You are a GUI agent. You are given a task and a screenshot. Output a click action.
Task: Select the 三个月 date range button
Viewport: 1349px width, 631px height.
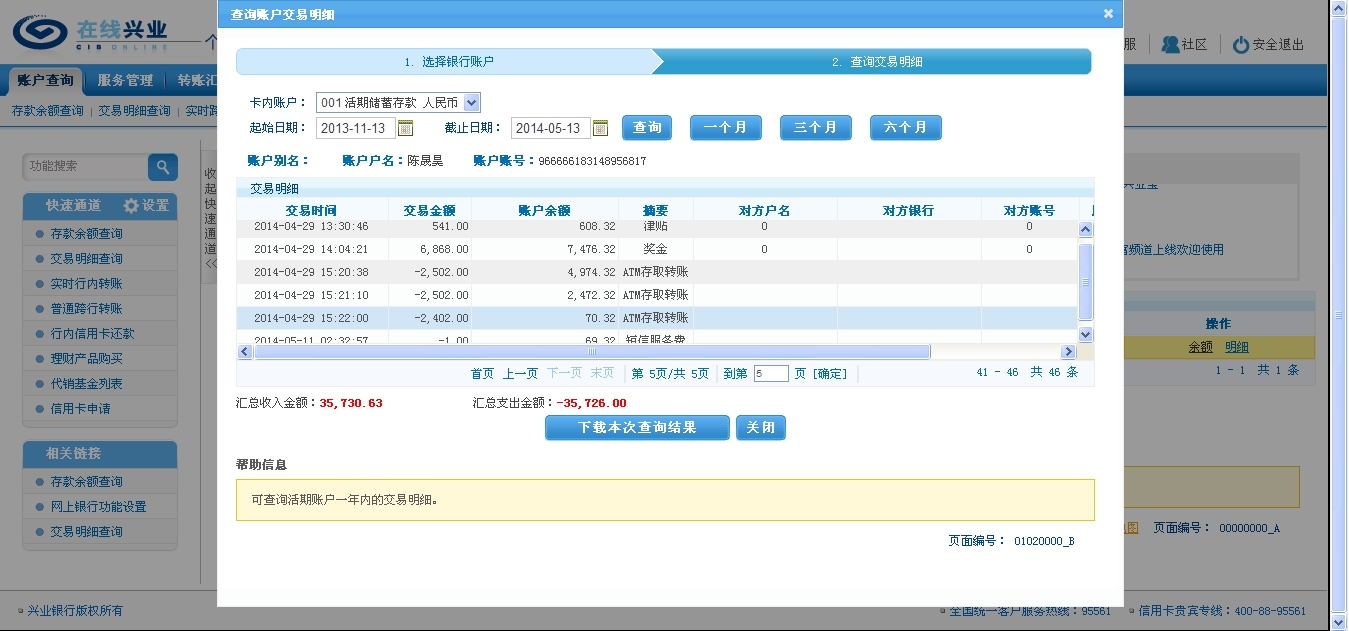pyautogui.click(x=815, y=128)
